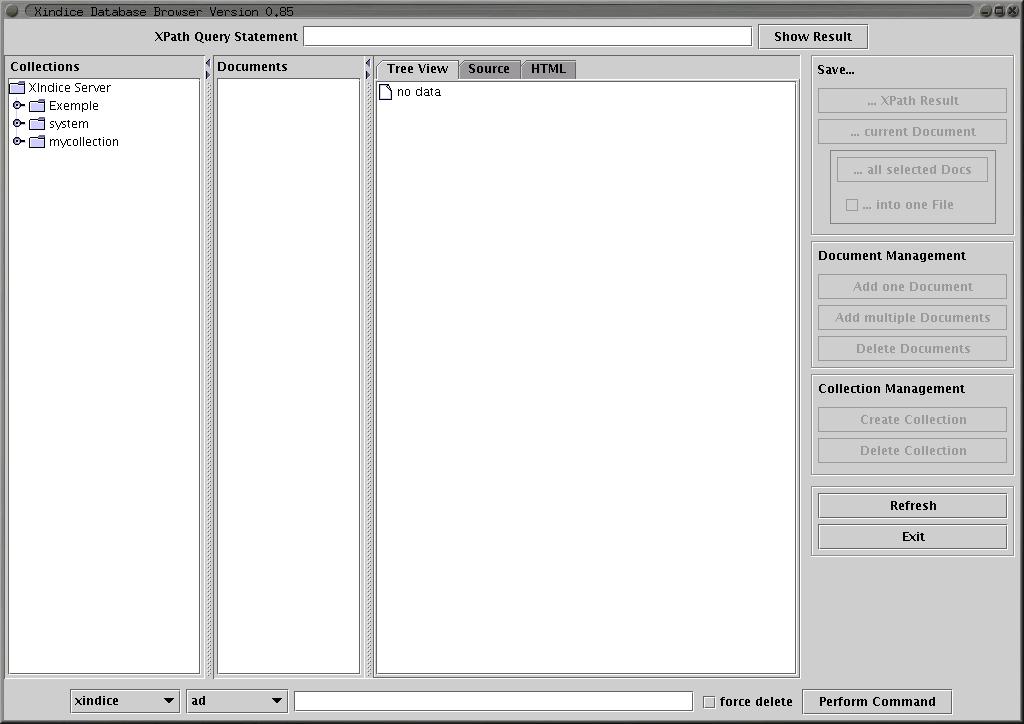The image size is (1024, 724).
Task: Open the 'ad' action dropdown
Action: click(237, 701)
